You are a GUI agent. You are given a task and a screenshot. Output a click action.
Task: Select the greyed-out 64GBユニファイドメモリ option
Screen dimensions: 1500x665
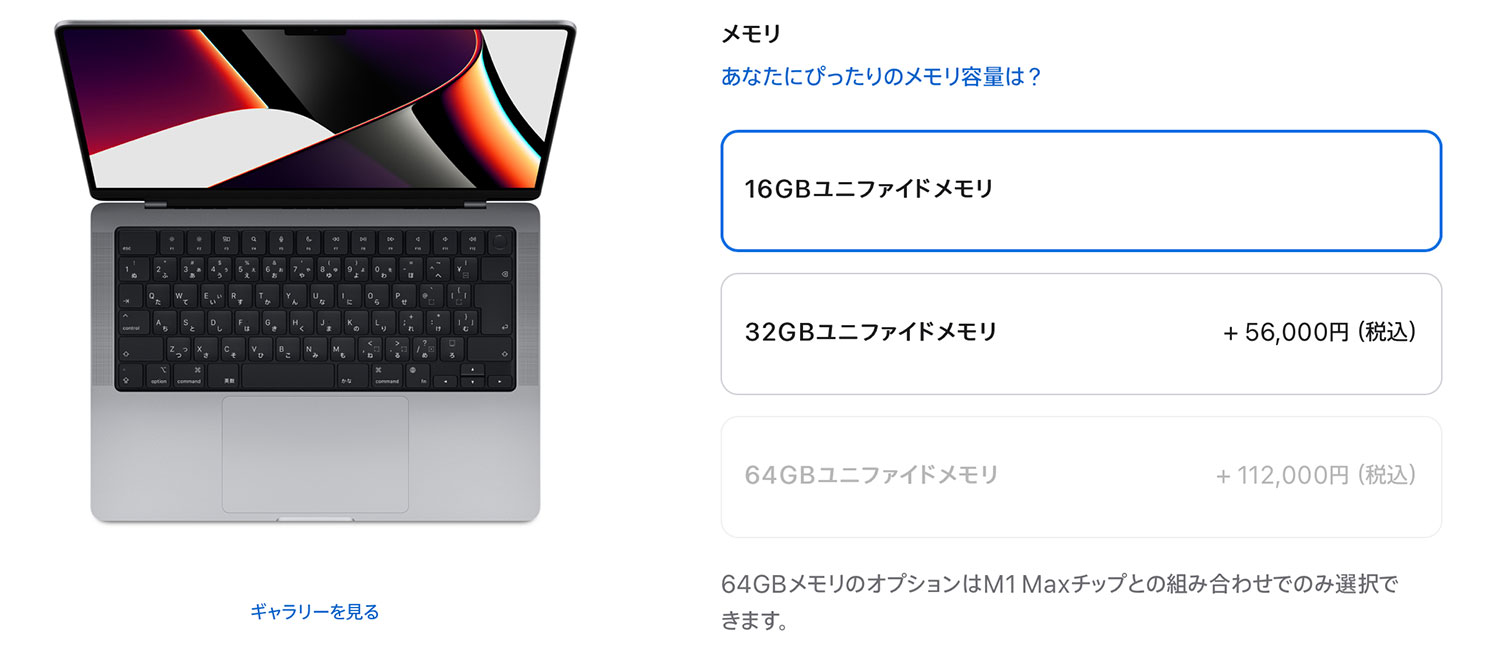(x=1081, y=477)
